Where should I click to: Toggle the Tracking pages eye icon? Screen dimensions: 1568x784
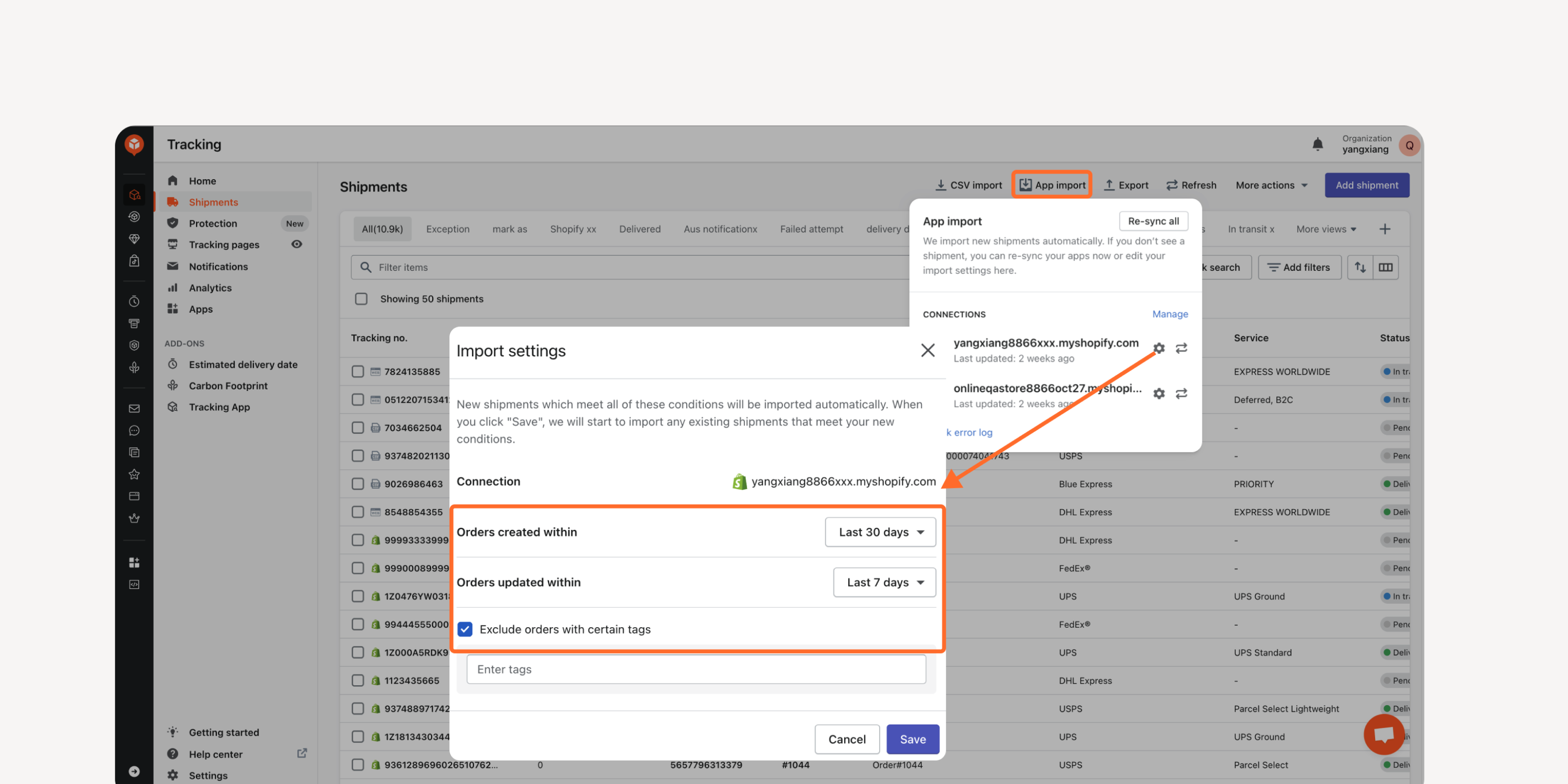(x=296, y=244)
